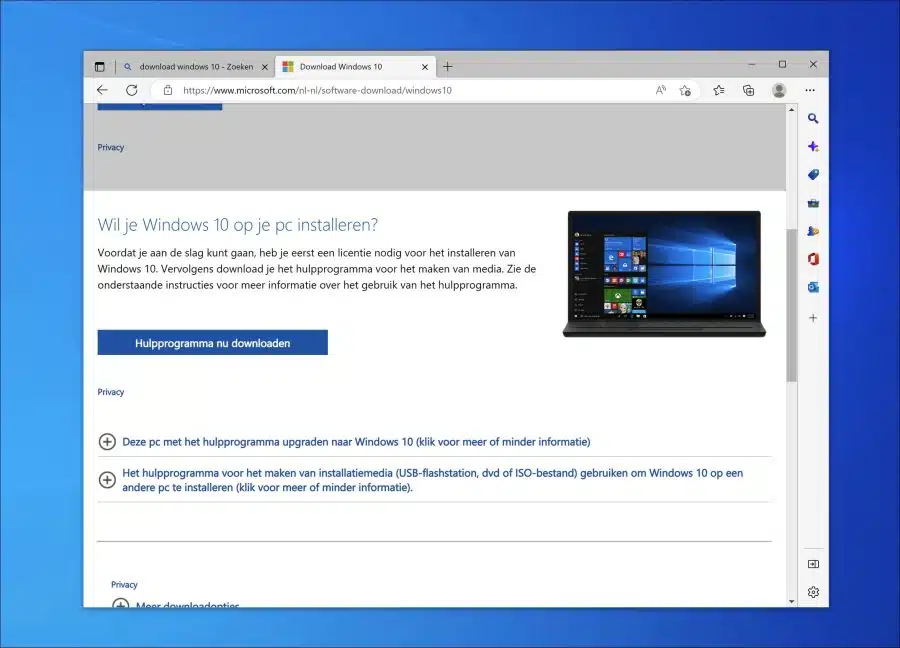Click the page scrollbar up arrow
This screenshot has width=900, height=648.
click(x=792, y=109)
